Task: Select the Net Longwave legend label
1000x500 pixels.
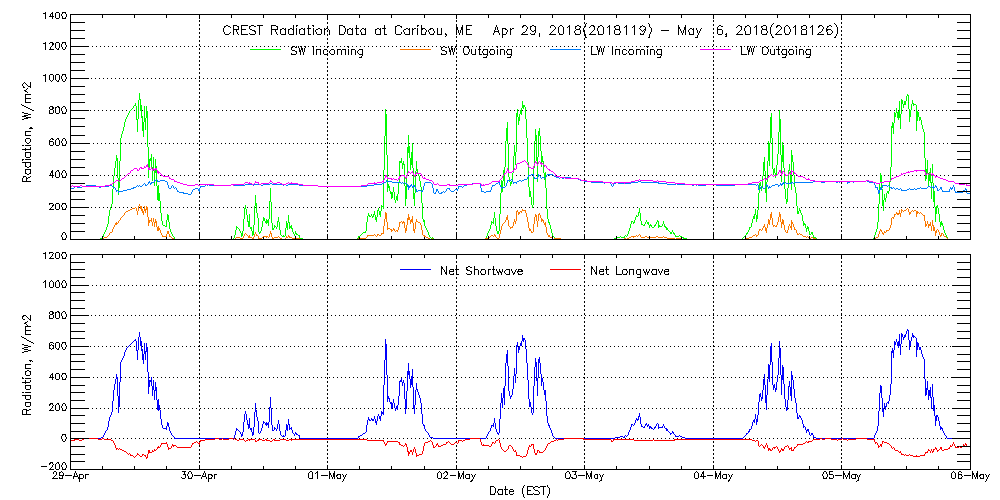Action: [x=628, y=271]
